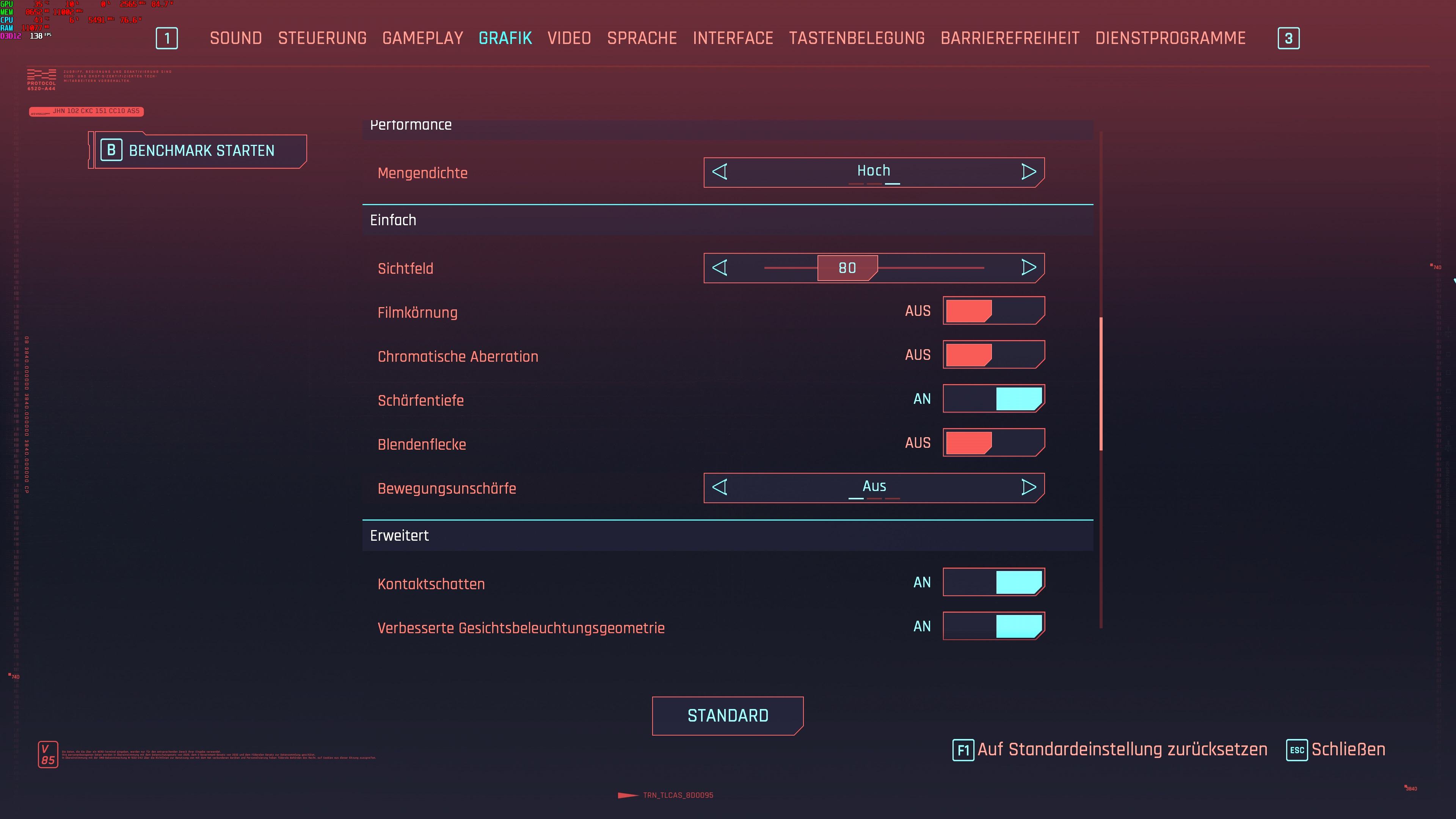The image size is (1456, 819).
Task: Click the 'Sichtfeld' setting label
Action: click(405, 268)
